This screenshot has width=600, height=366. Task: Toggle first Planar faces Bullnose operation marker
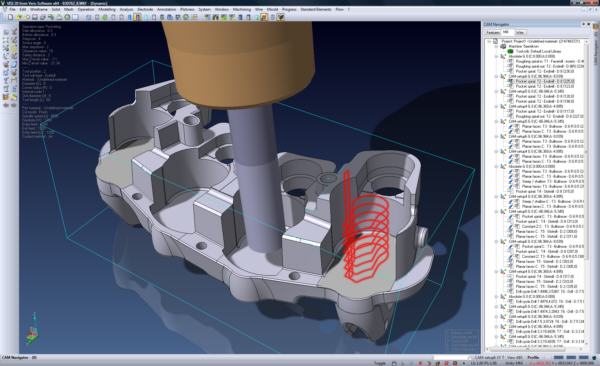(511, 126)
